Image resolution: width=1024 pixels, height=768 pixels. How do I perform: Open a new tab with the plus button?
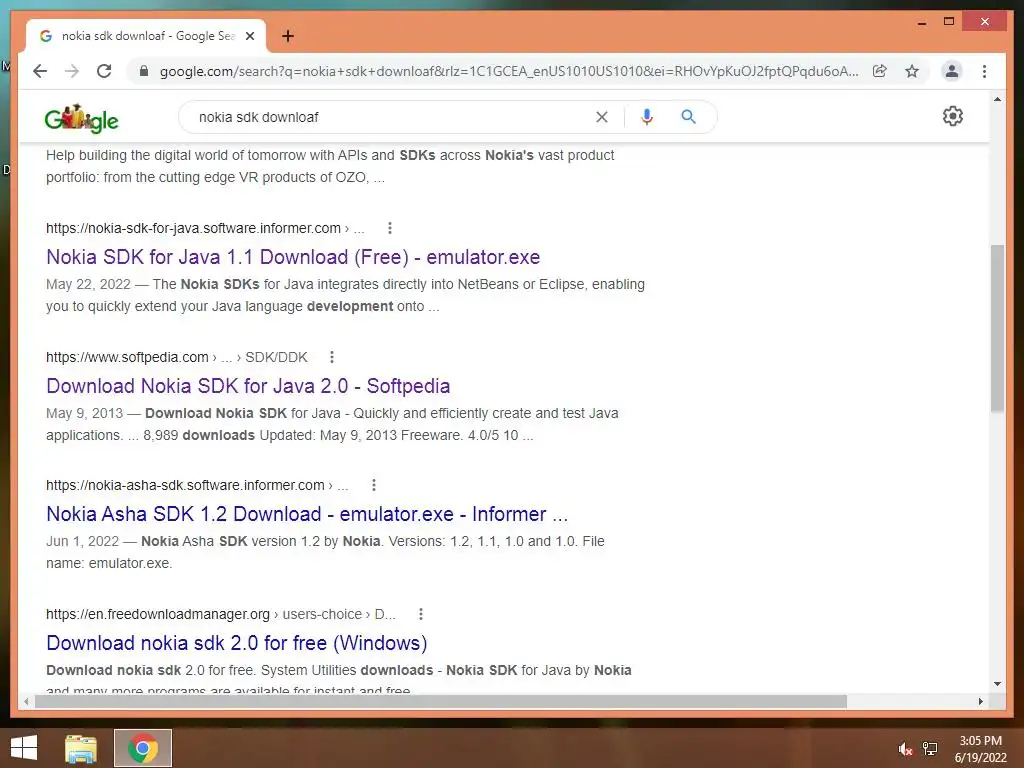tap(287, 36)
